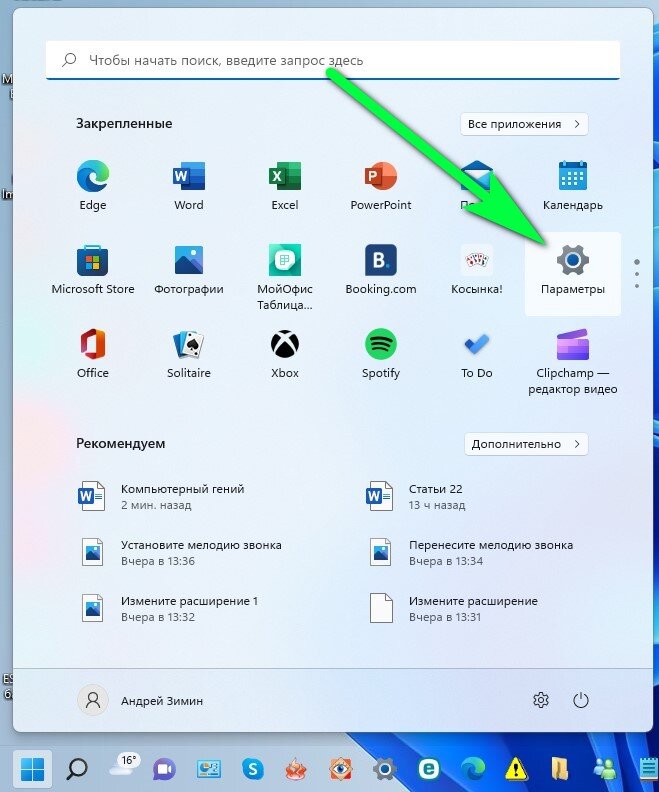Click the yellow warning triangle taskbar icon
The height and width of the screenshot is (792, 659).
tap(516, 769)
